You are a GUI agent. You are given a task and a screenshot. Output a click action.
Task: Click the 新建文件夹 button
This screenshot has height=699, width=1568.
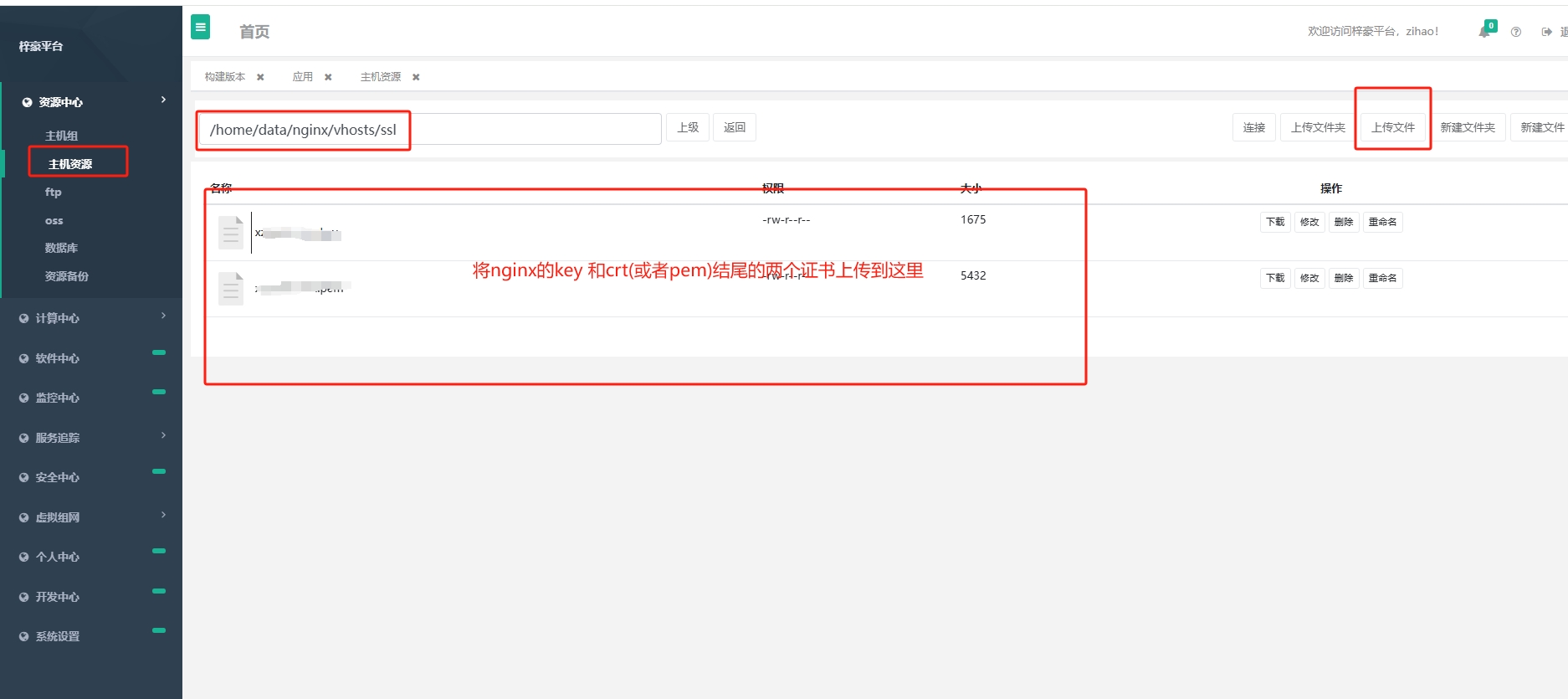[1468, 127]
